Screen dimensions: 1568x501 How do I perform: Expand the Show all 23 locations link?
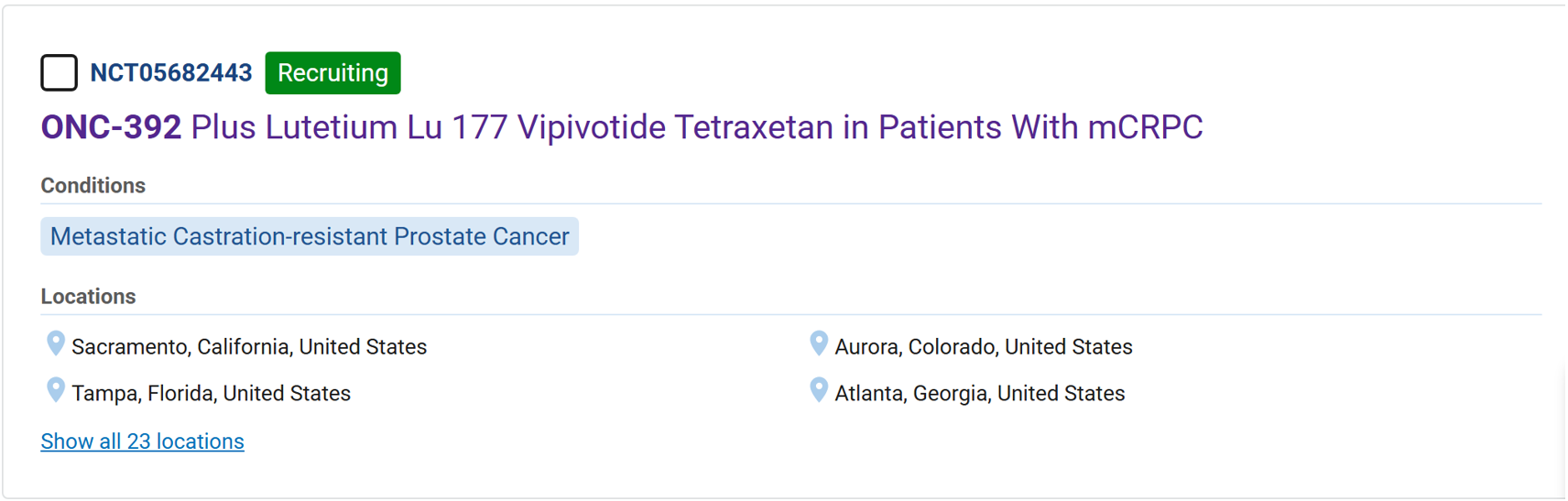click(142, 441)
